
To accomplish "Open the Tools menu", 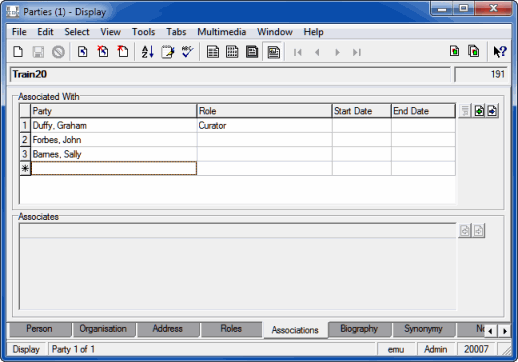I will [x=143, y=32].
